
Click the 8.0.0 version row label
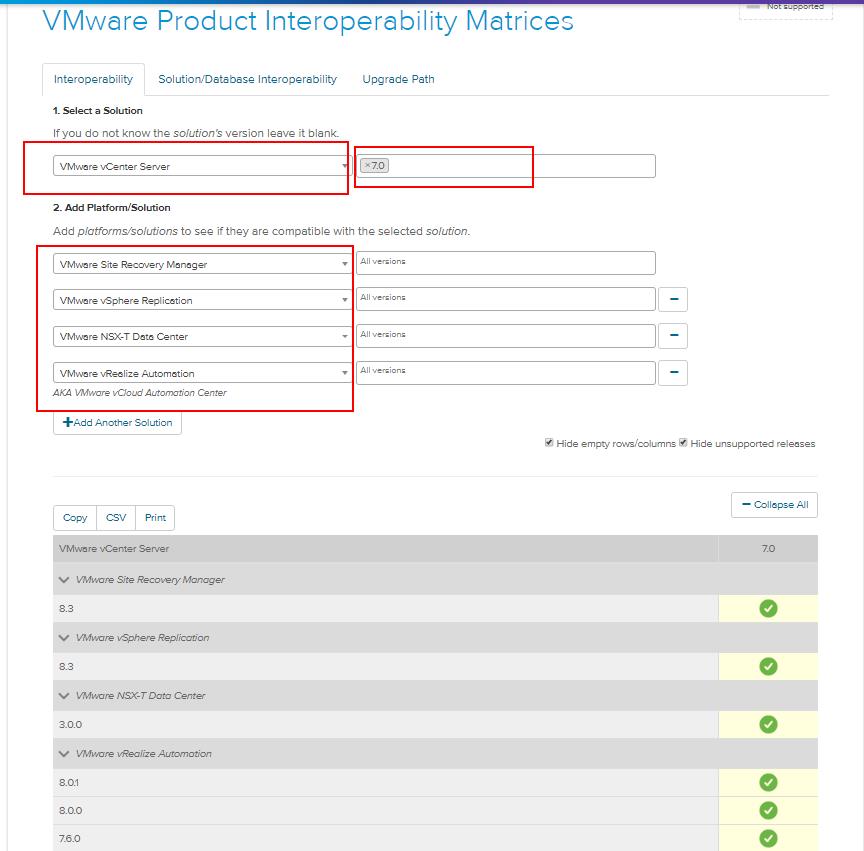[x=70, y=810]
